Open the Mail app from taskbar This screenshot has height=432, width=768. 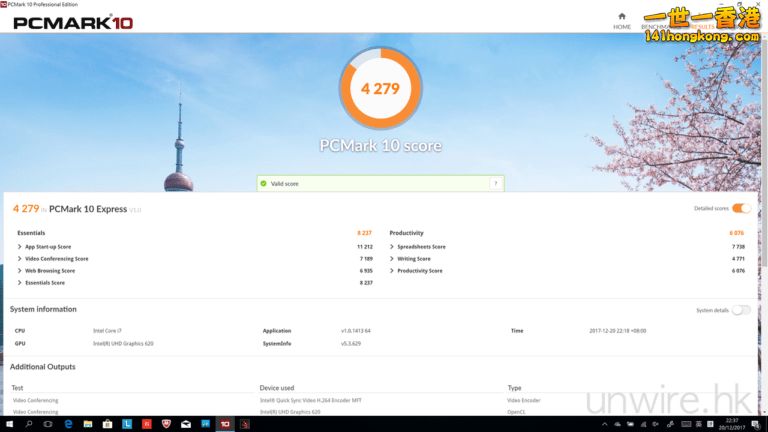click(x=186, y=424)
